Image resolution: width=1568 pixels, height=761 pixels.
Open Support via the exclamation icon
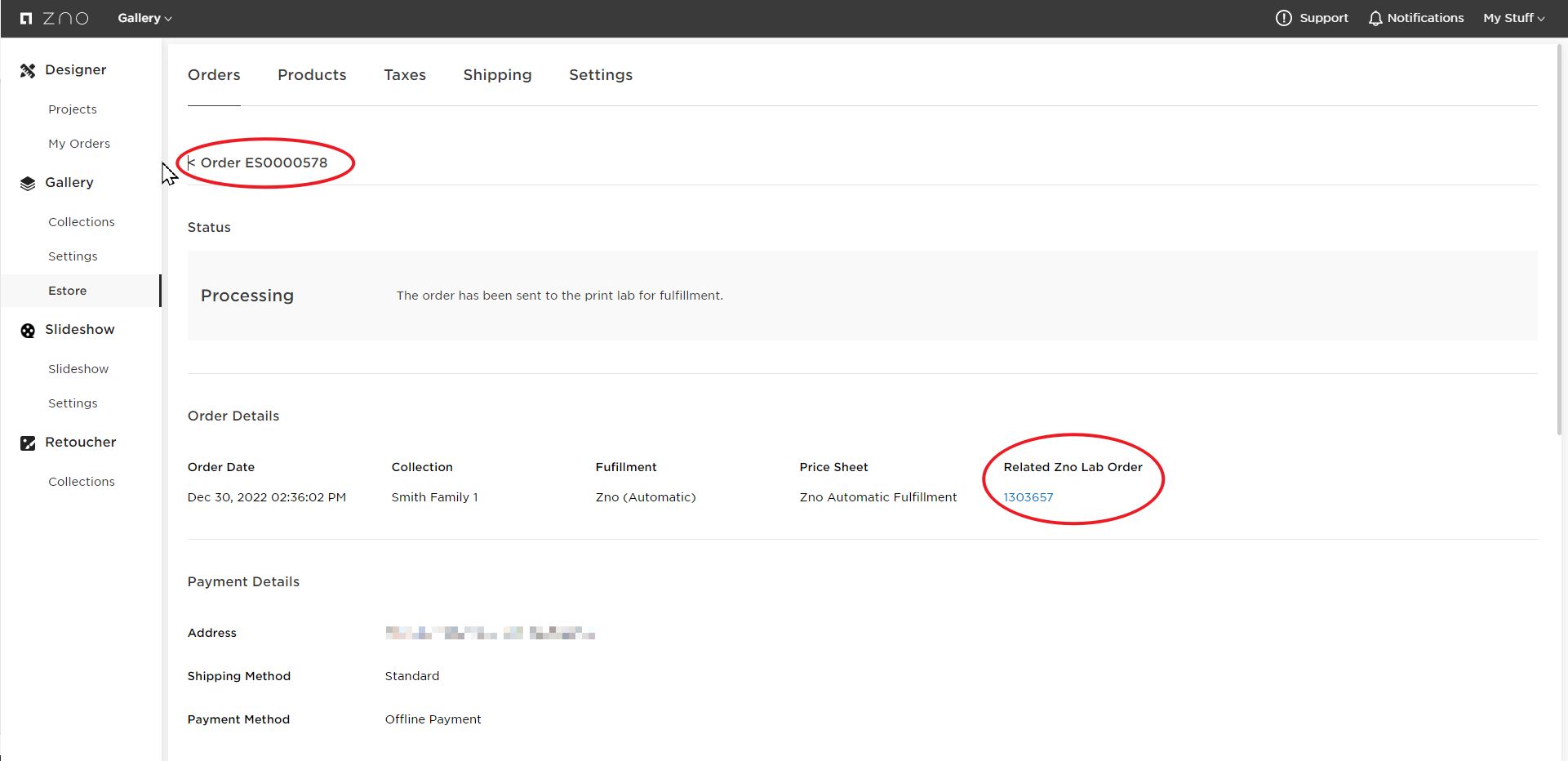(x=1283, y=18)
